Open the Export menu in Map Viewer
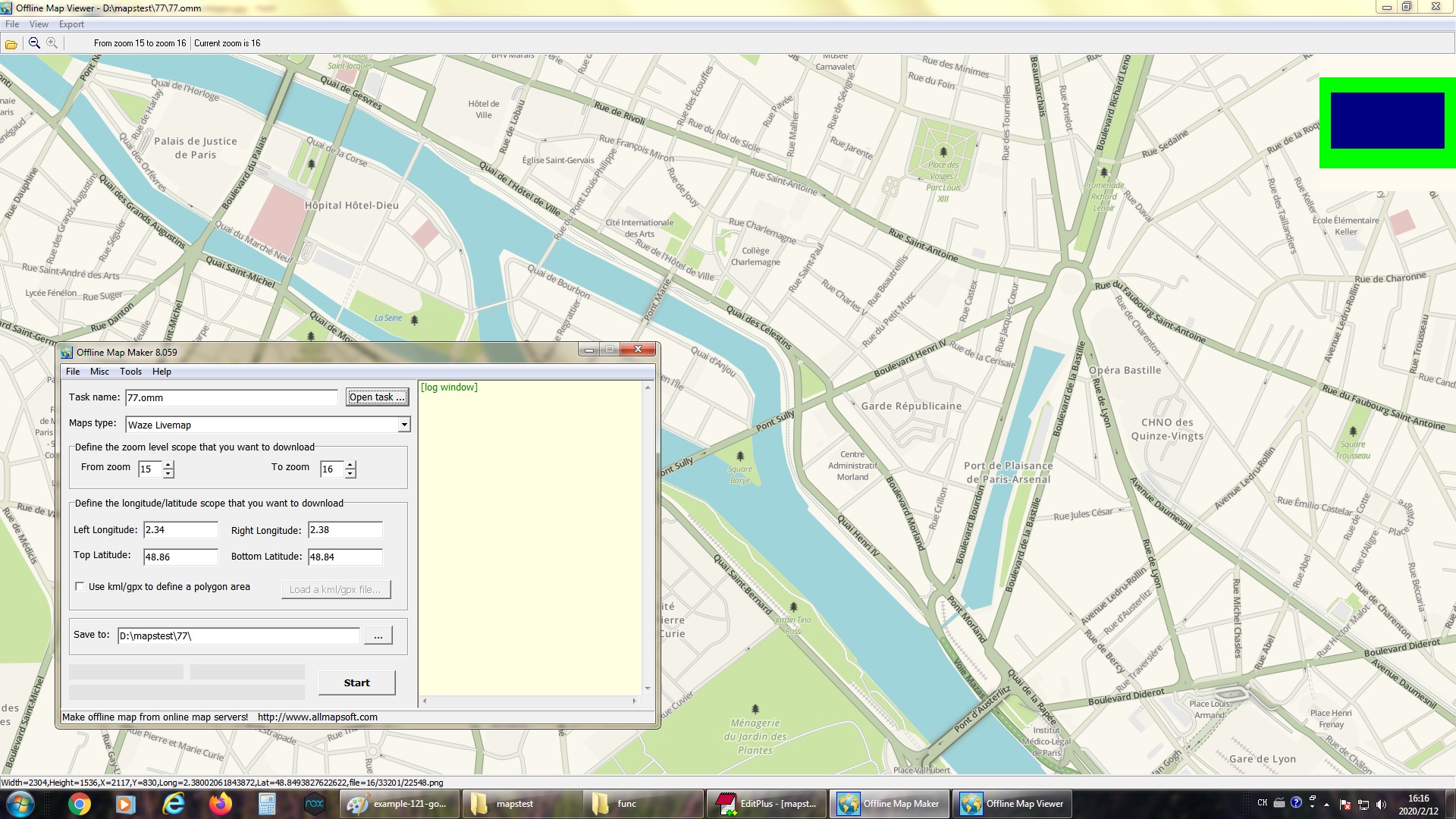Image resolution: width=1456 pixels, height=819 pixels. pos(71,24)
